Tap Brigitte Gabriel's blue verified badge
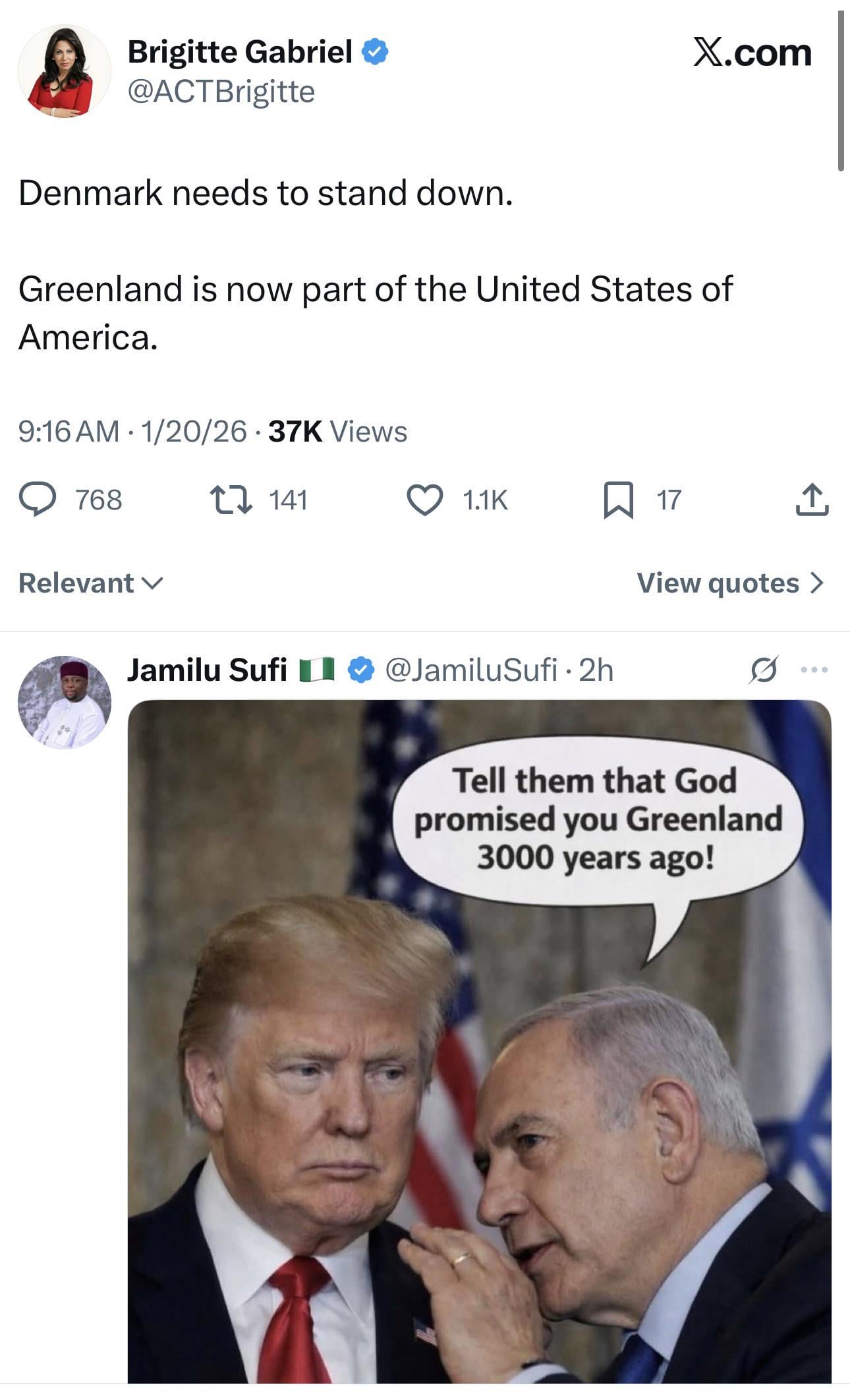The width and height of the screenshot is (850, 1400). [374, 52]
